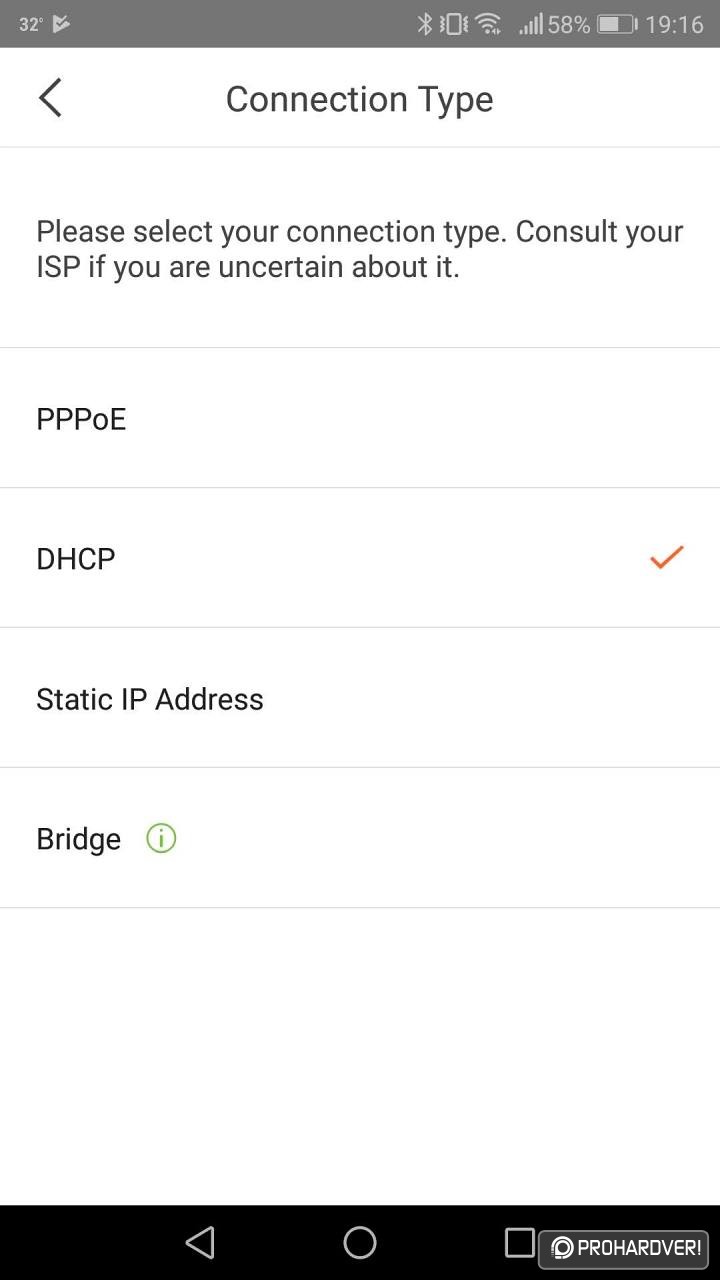720x1280 pixels.
Task: Go back using the header arrow
Action: (50, 98)
